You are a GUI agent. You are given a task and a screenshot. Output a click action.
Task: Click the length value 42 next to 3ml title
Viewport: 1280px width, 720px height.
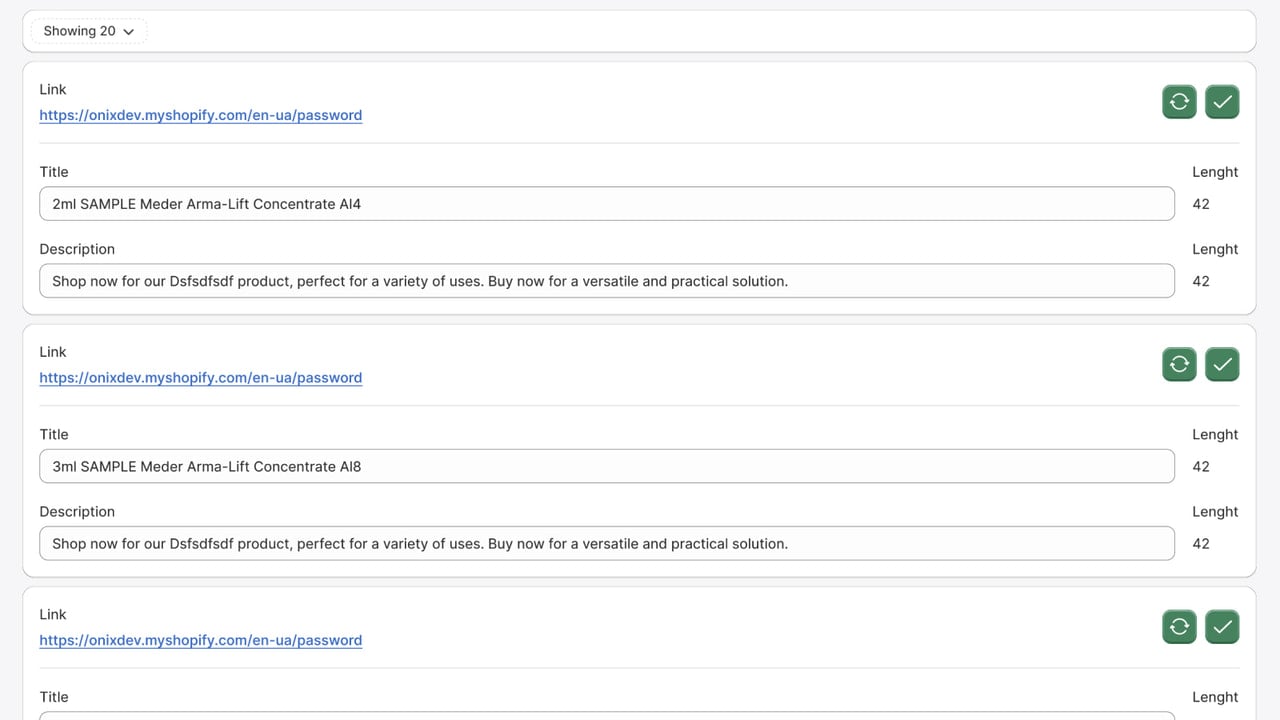tap(1201, 466)
